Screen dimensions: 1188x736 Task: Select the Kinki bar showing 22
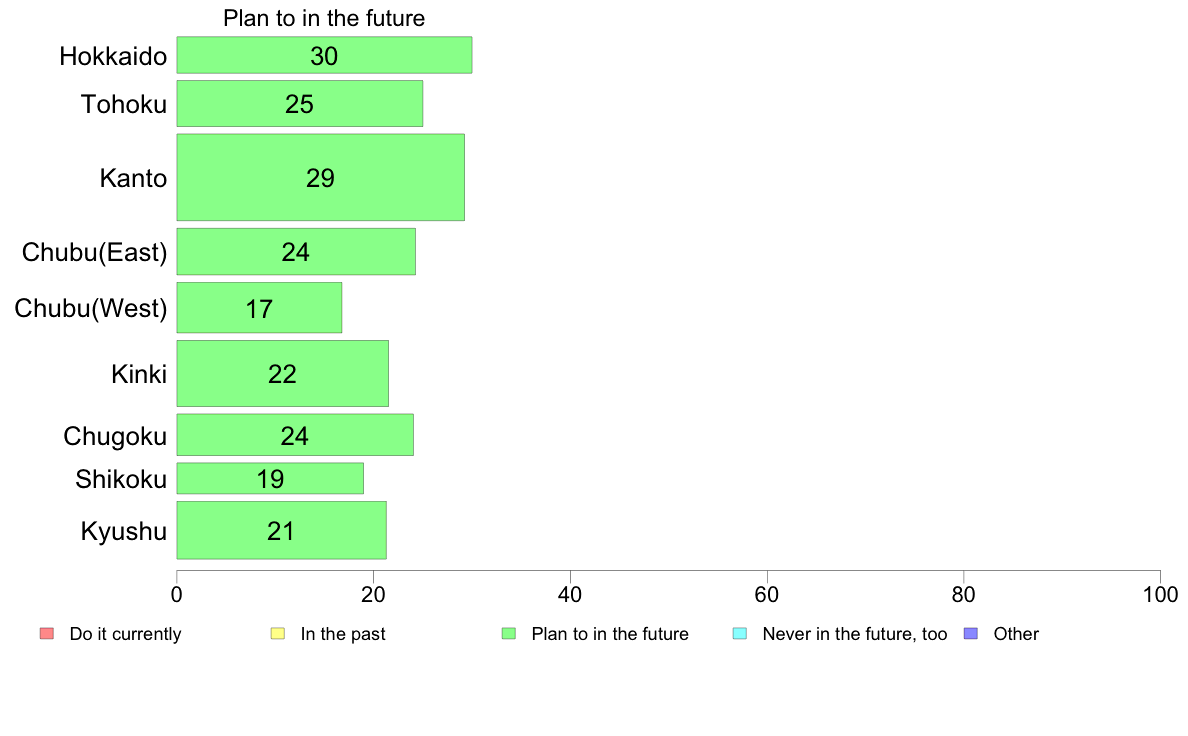pyautogui.click(x=283, y=374)
